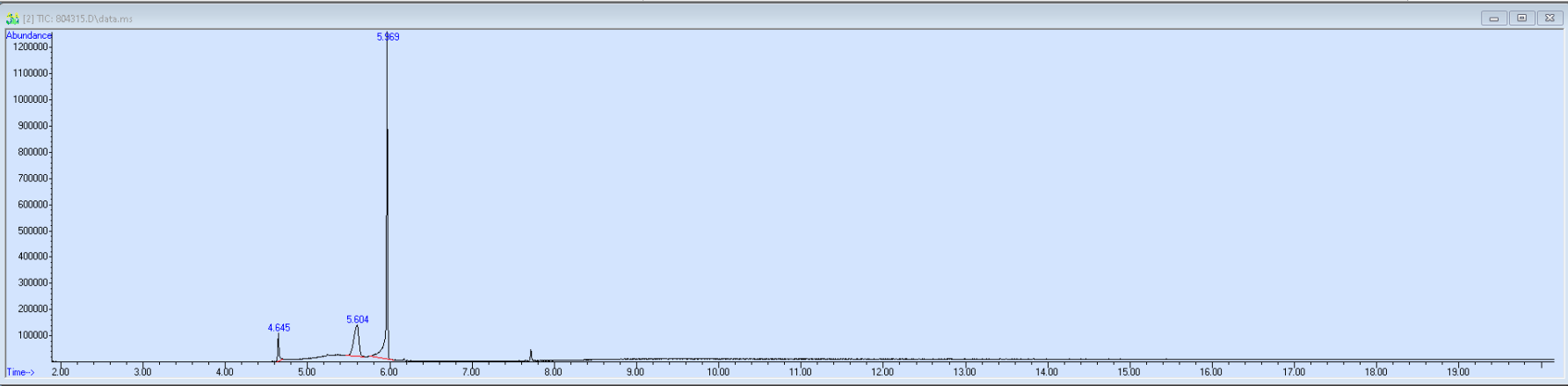Screen dimensions: 1568x386
Task: Click the 10.00 time axis tick
Action: (x=718, y=372)
